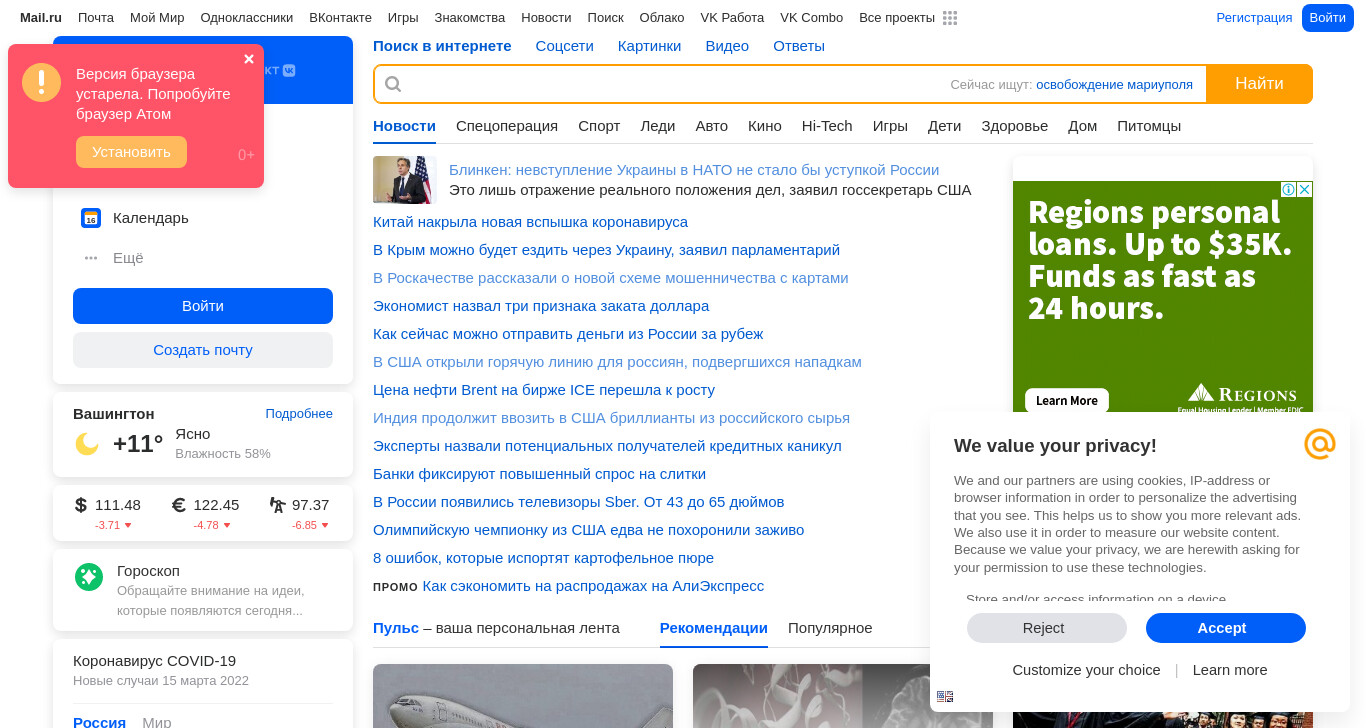The height and width of the screenshot is (728, 1366).
Task: Click Создать почту button
Action: tap(203, 350)
